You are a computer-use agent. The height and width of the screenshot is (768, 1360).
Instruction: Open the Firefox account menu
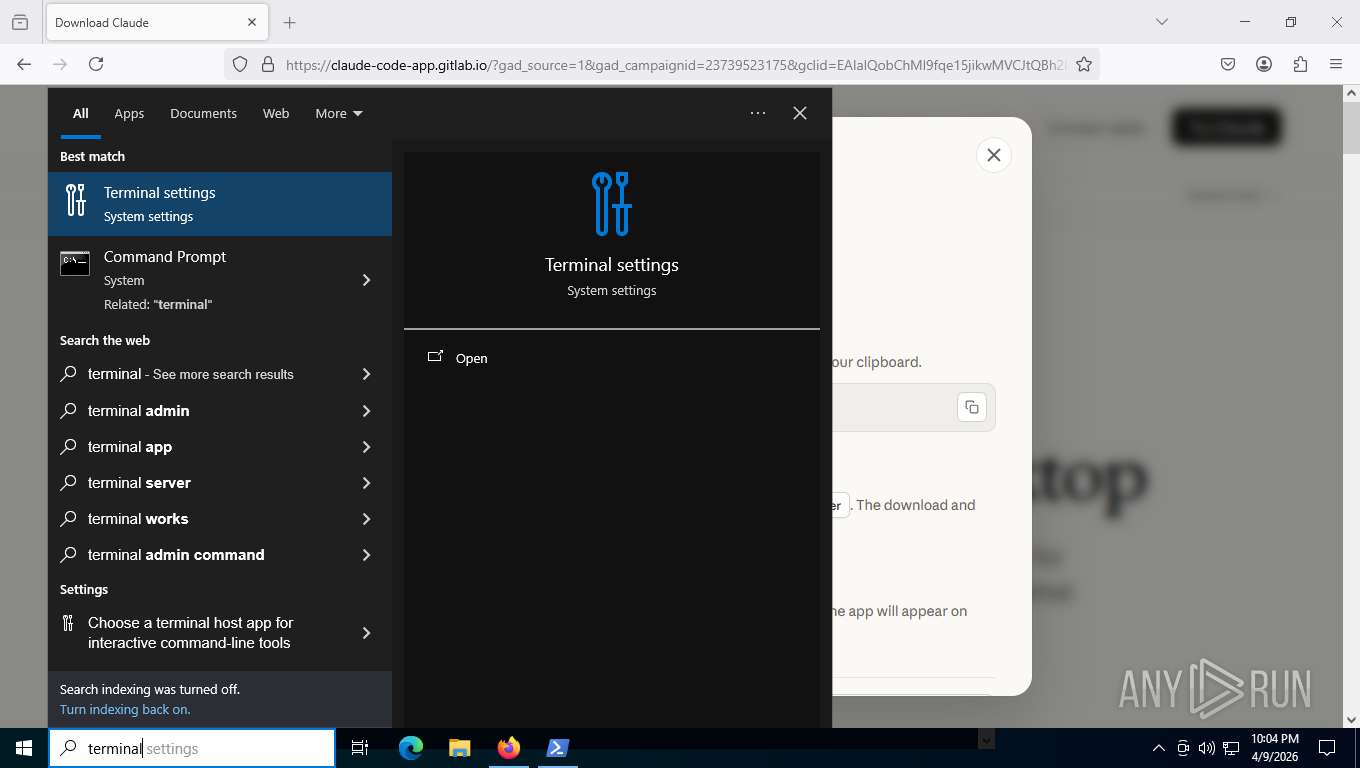click(x=1264, y=64)
